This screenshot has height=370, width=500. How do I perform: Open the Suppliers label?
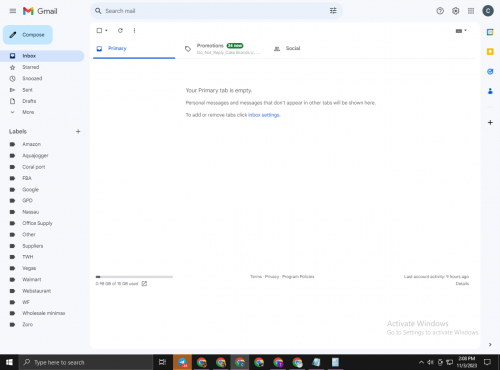[x=42, y=246]
